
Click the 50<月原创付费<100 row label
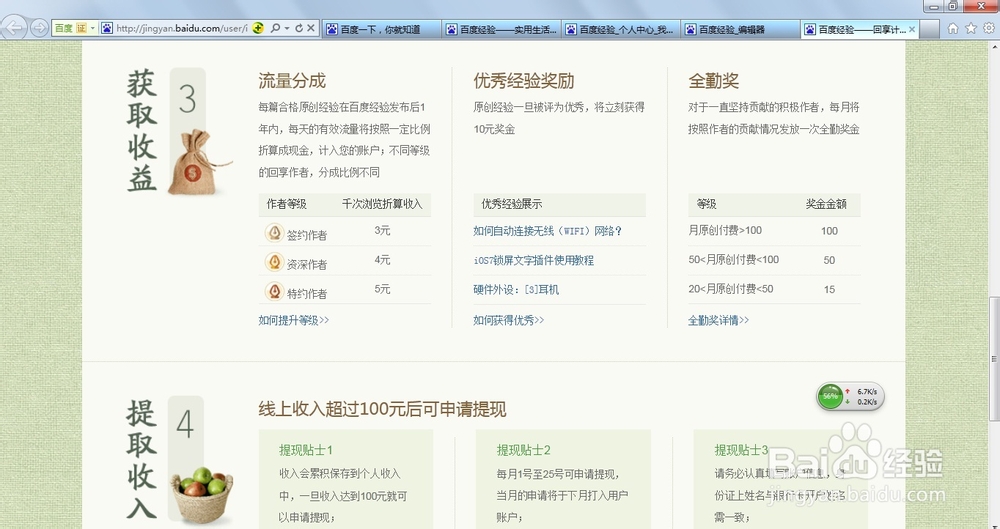733,260
